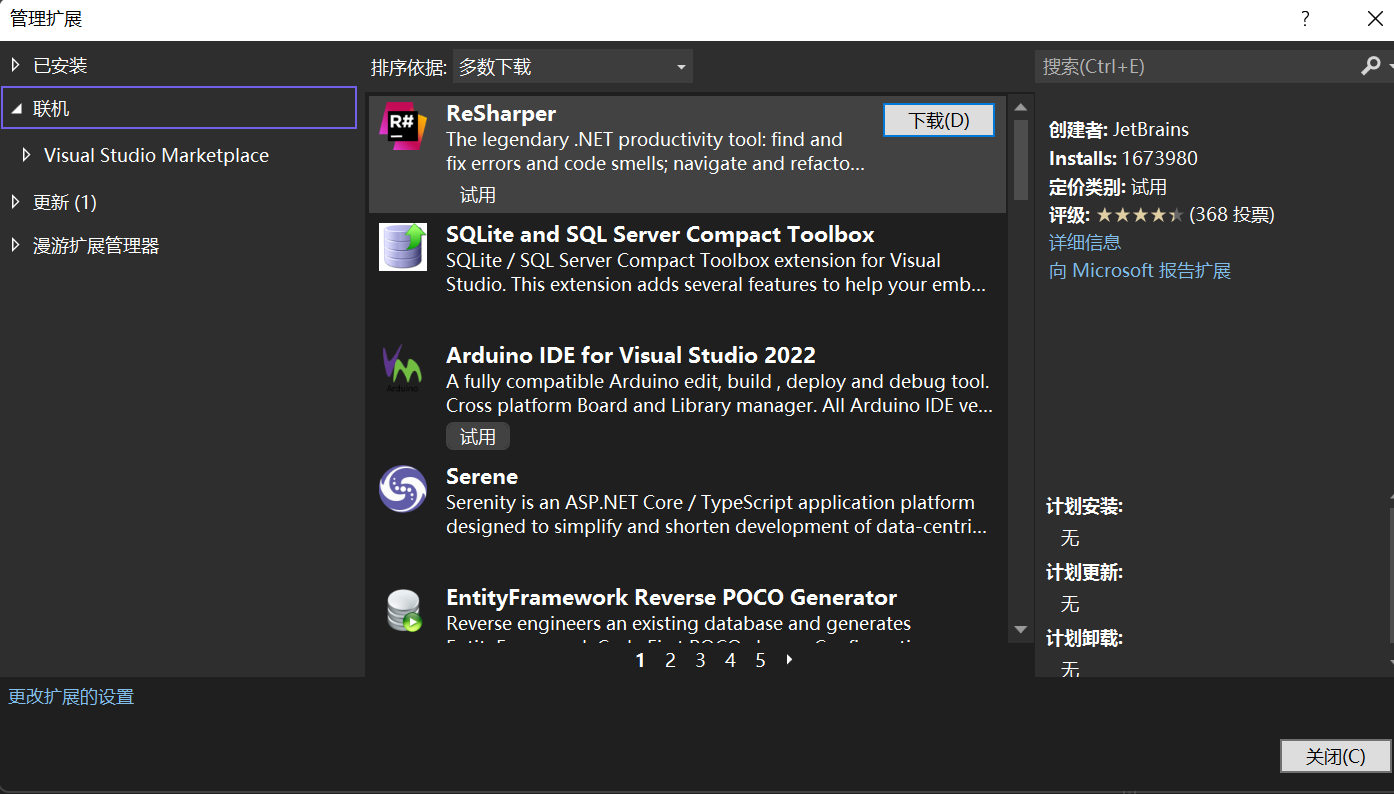The height and width of the screenshot is (794, 1394).
Task: Download the ReSharper extension
Action: coord(939,120)
